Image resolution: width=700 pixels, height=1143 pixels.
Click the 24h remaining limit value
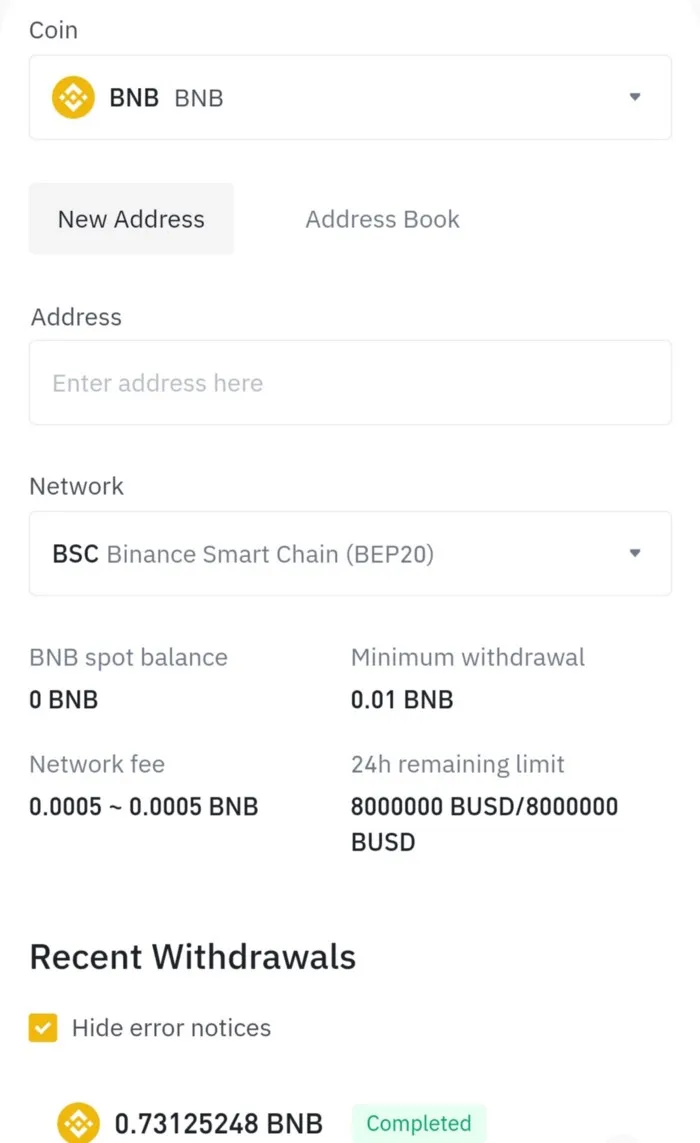(x=484, y=806)
